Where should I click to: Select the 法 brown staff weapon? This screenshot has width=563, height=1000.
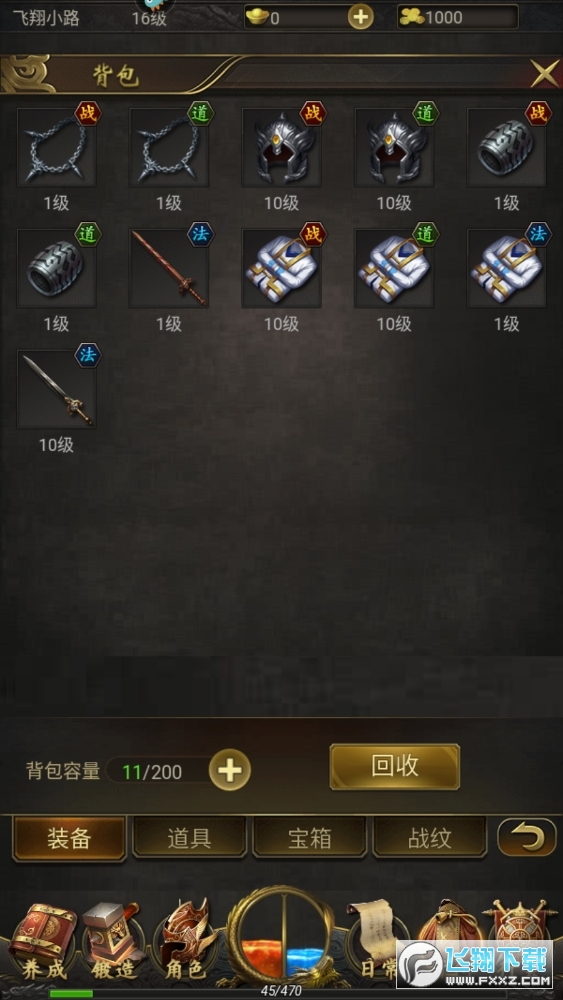169,268
